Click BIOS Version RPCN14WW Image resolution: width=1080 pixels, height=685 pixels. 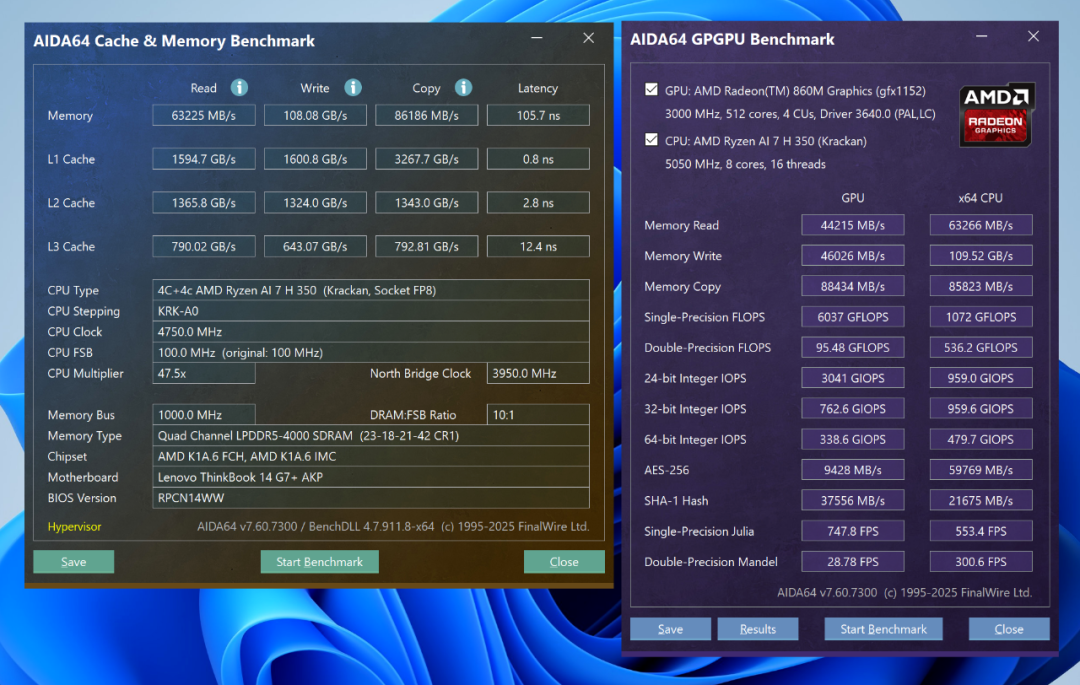tap(371, 498)
